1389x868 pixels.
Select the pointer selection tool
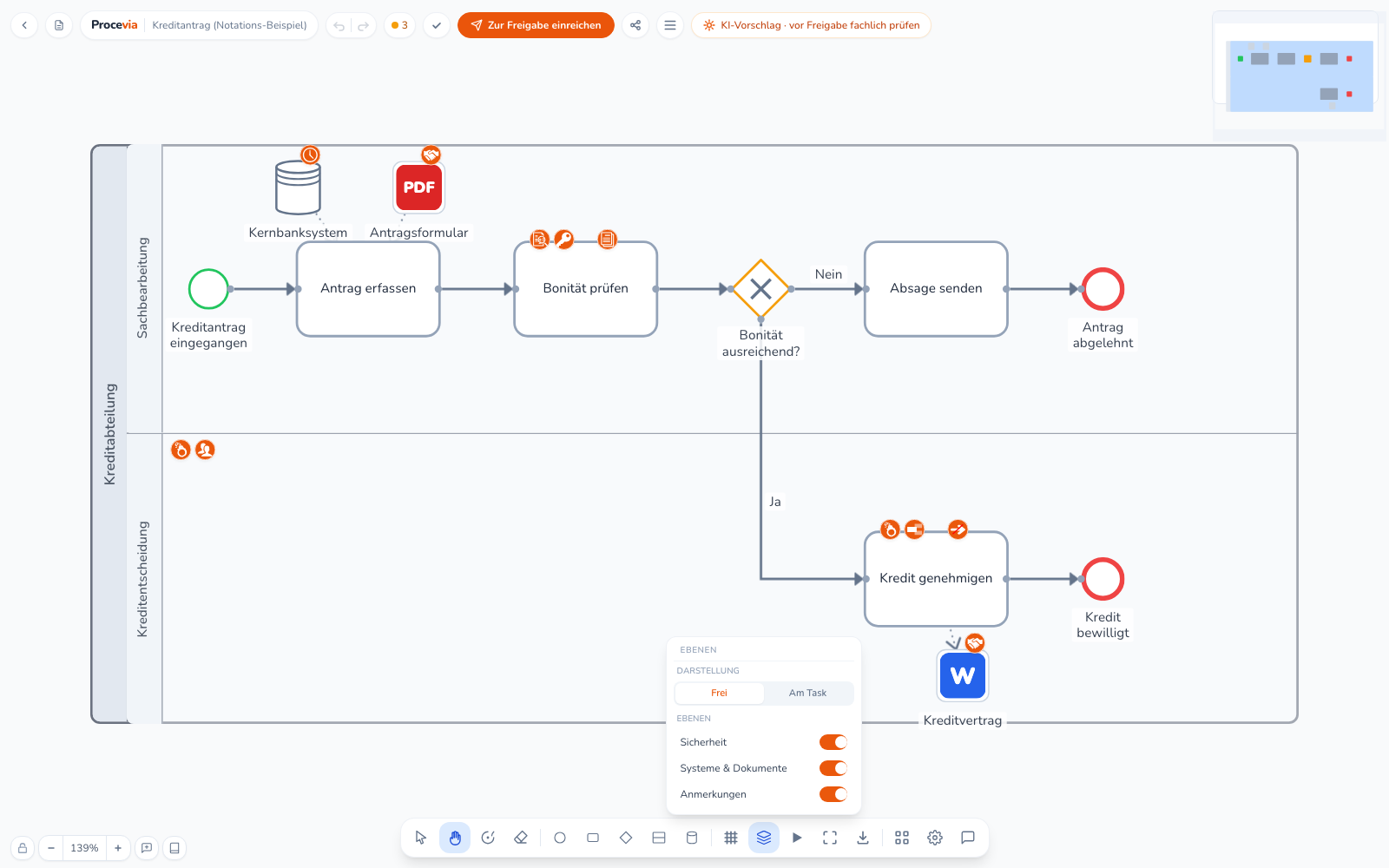click(421, 838)
